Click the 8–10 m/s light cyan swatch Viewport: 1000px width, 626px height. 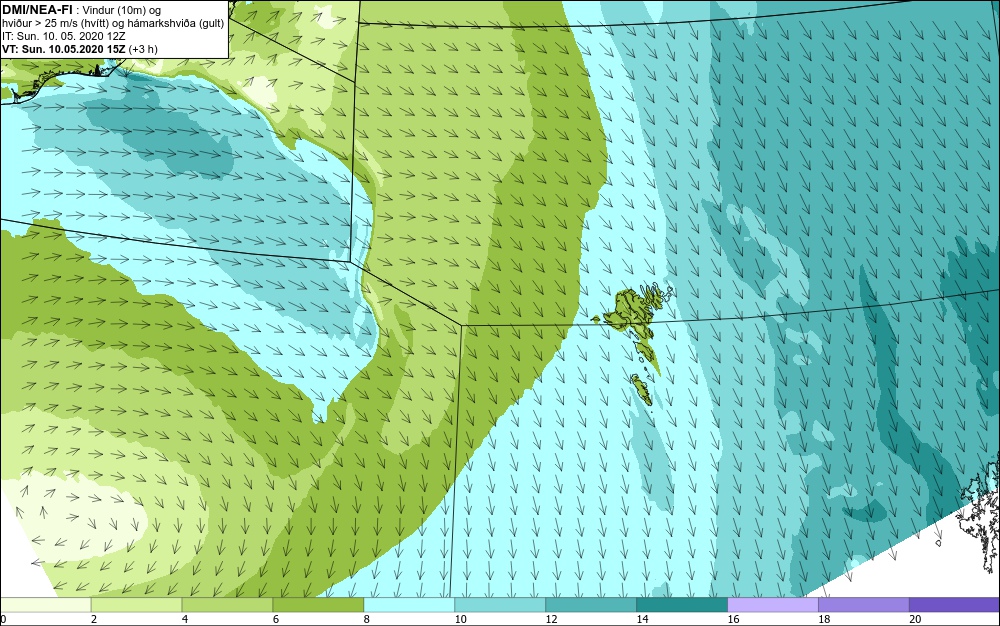coord(409,605)
